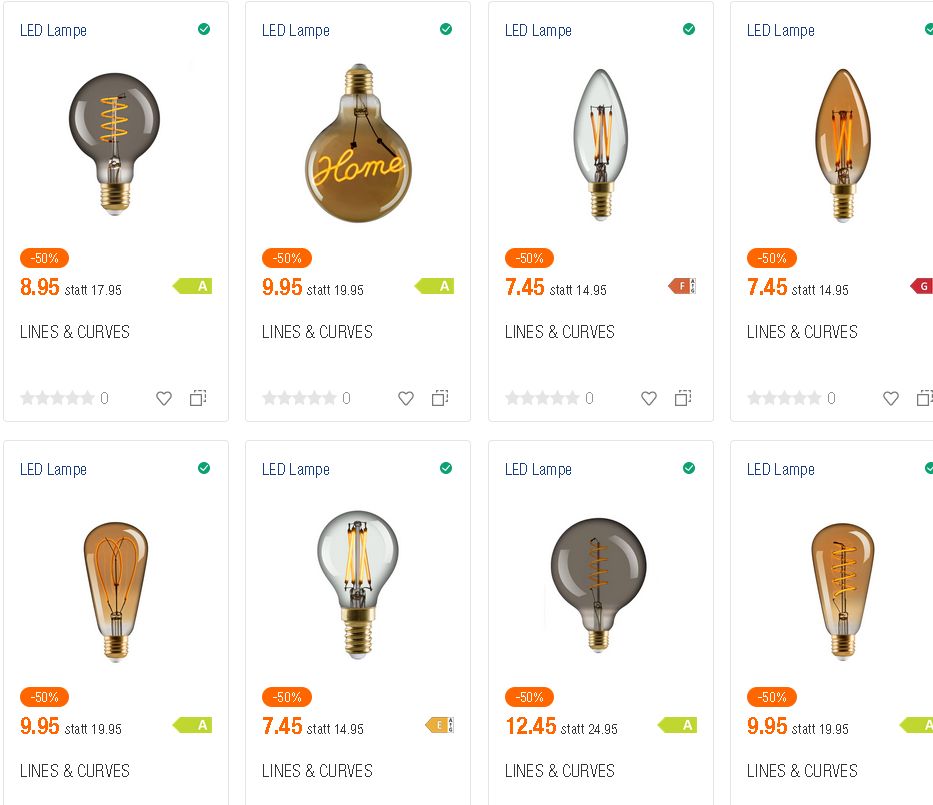
Task: Open the smoky spiral globe bulb image
Action: [115, 140]
